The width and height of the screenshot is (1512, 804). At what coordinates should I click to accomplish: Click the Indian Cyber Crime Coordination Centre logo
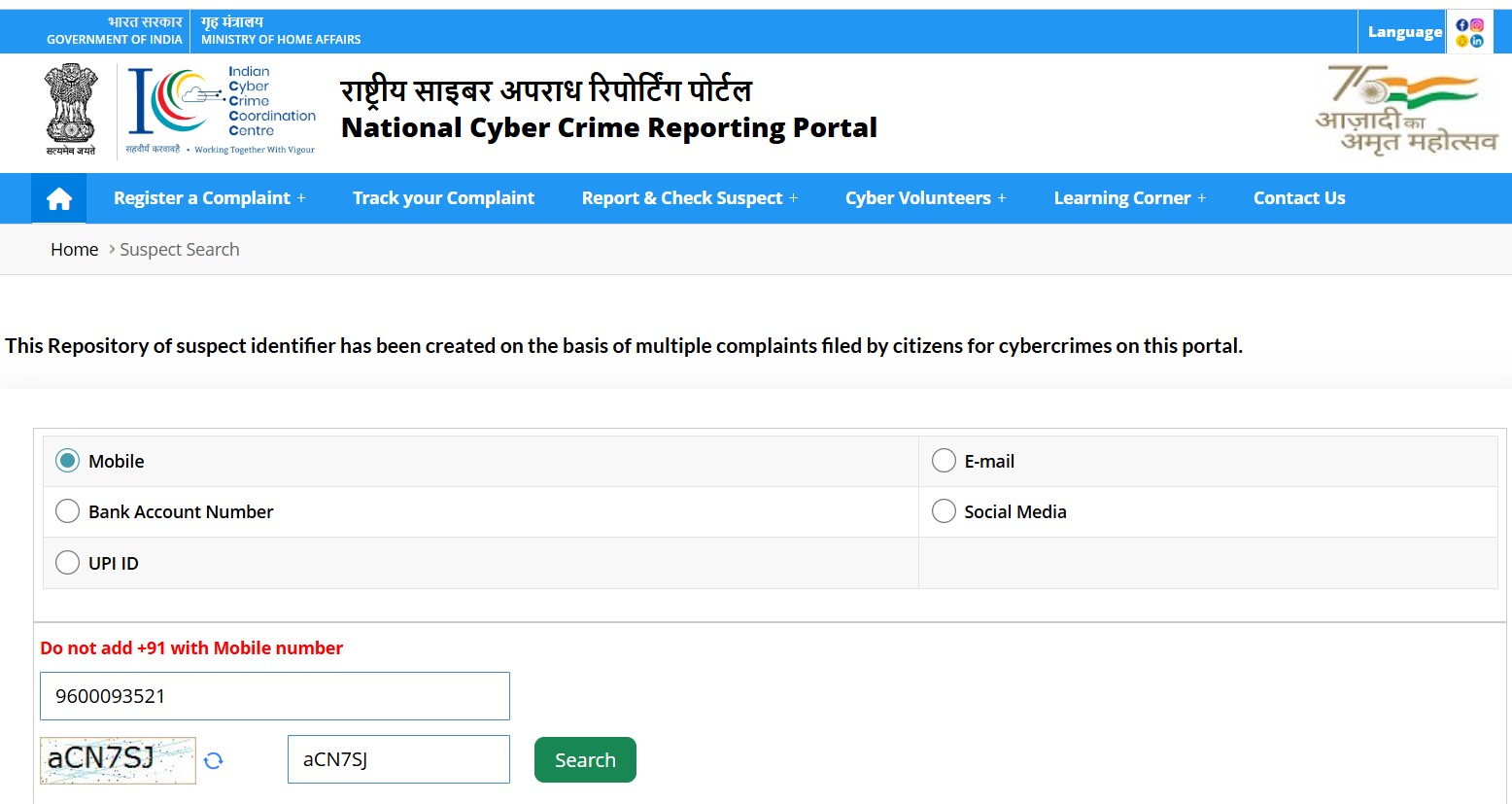click(222, 110)
